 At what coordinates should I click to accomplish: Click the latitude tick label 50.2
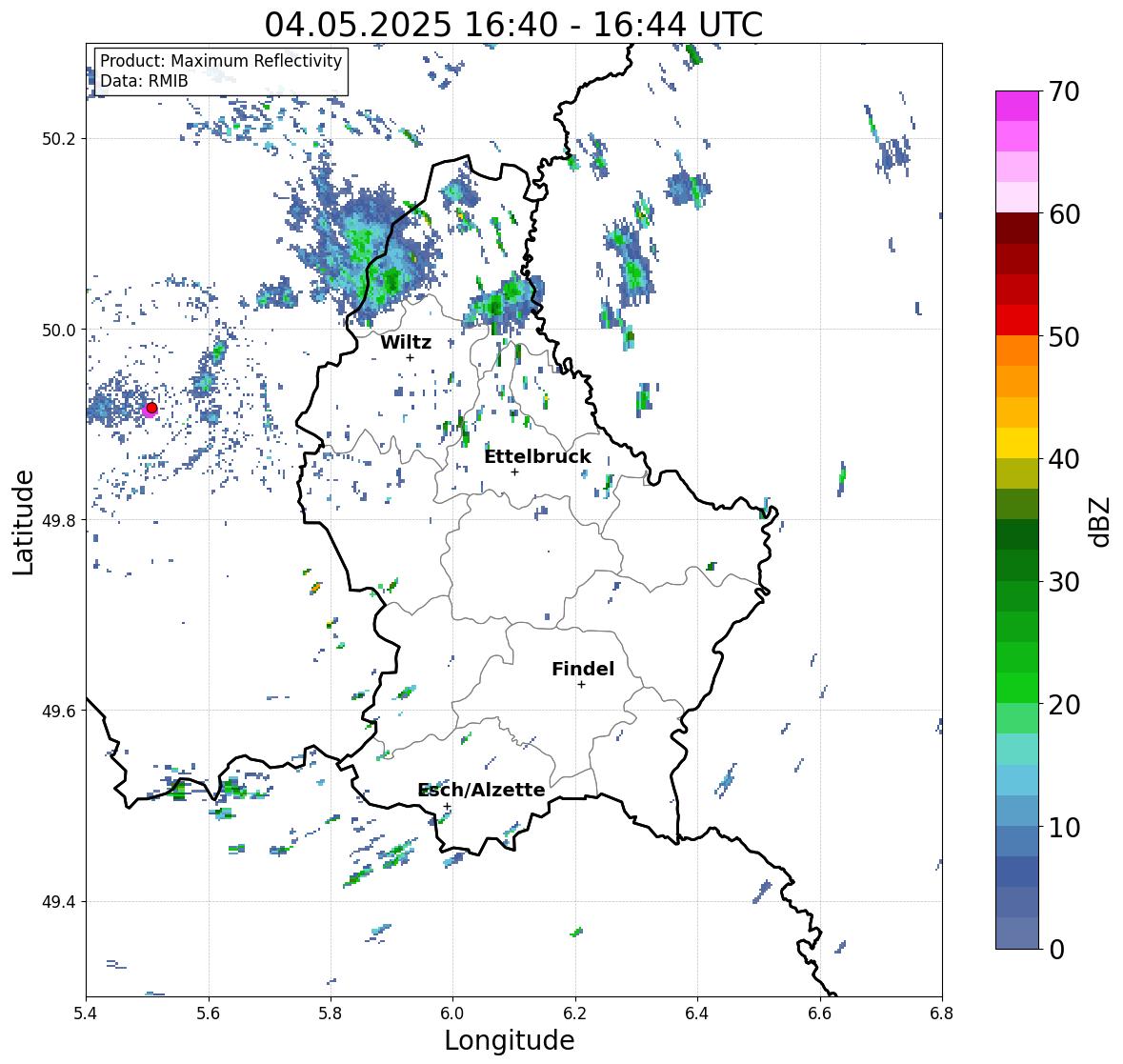[x=59, y=138]
